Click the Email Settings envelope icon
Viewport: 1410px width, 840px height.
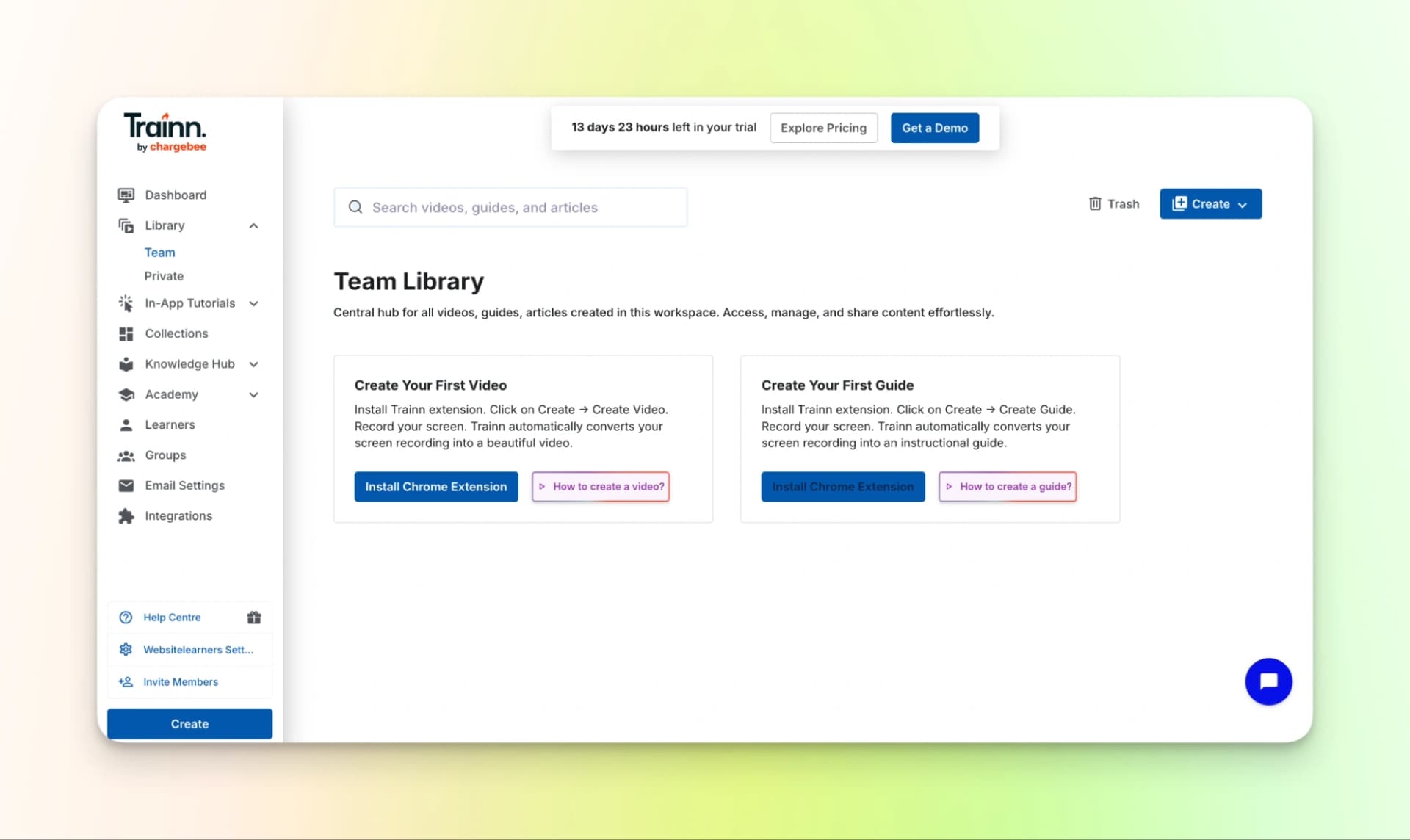point(126,485)
